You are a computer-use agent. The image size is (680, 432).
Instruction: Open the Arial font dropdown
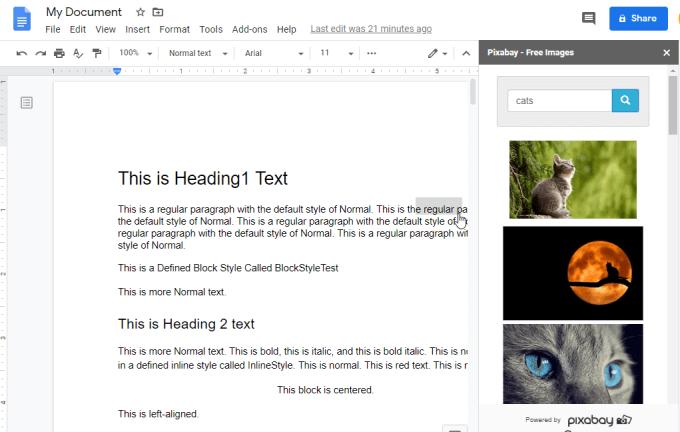click(273, 53)
